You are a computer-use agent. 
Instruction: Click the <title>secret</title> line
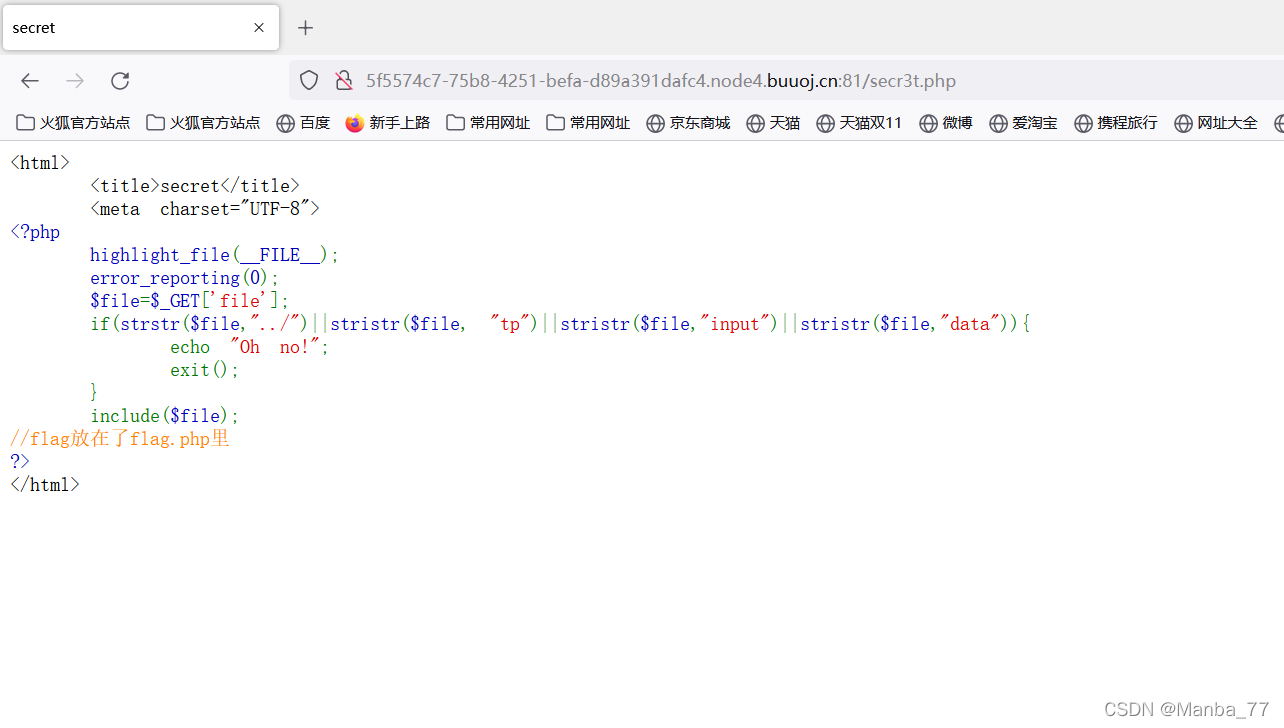(195, 186)
